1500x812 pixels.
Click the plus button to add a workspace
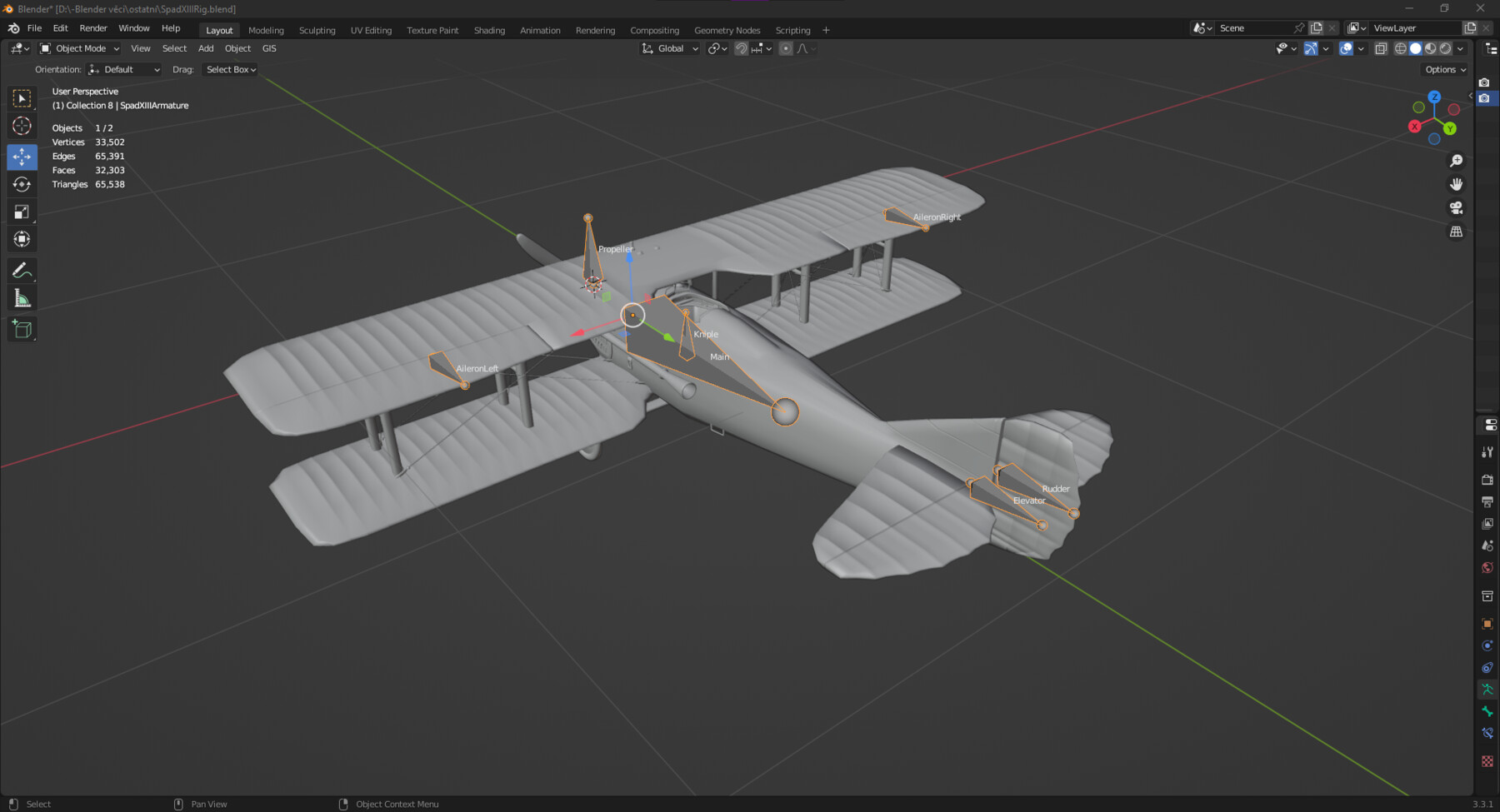click(x=826, y=30)
